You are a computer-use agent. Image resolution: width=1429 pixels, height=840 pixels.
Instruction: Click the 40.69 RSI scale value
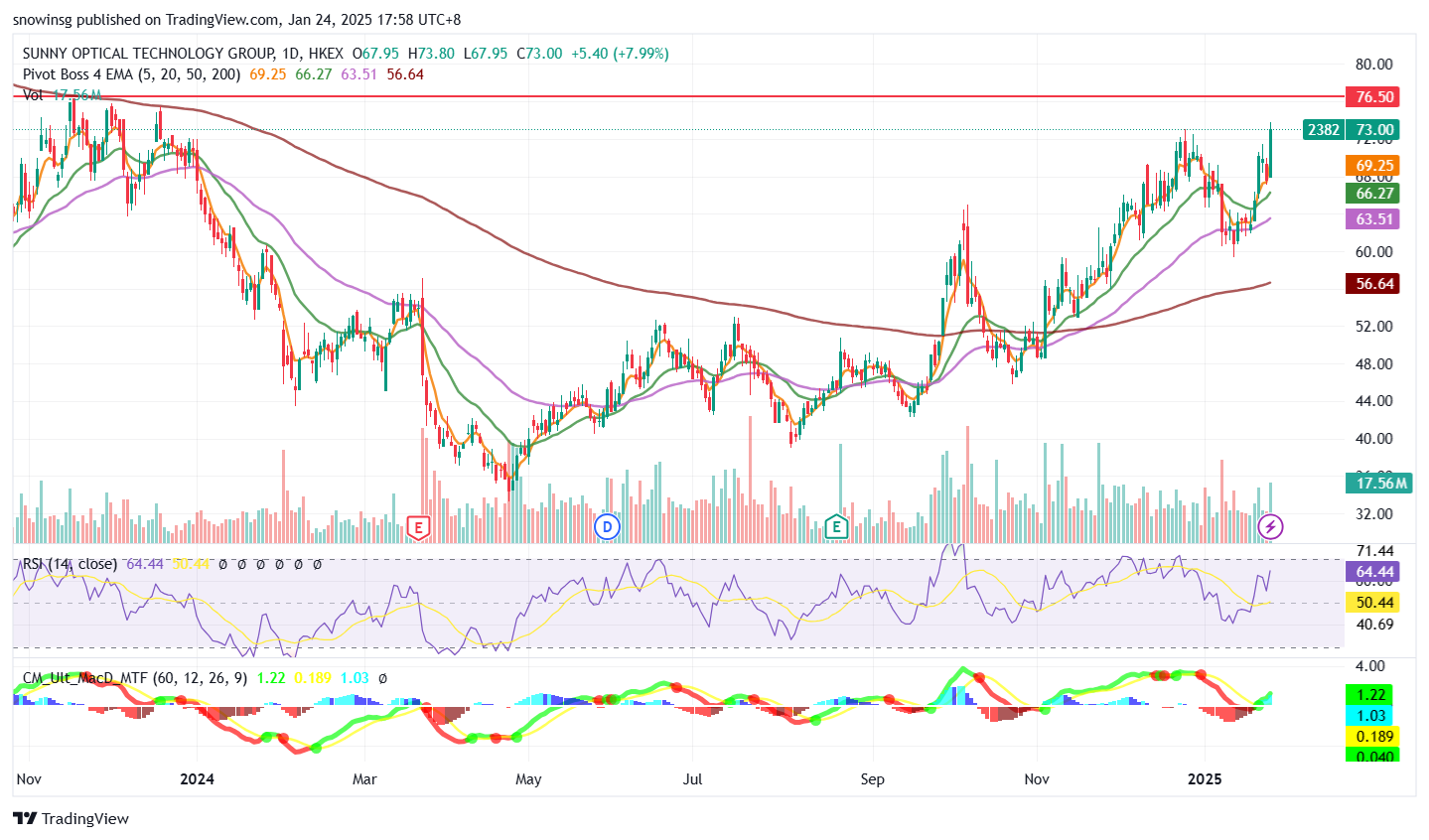(x=1374, y=625)
